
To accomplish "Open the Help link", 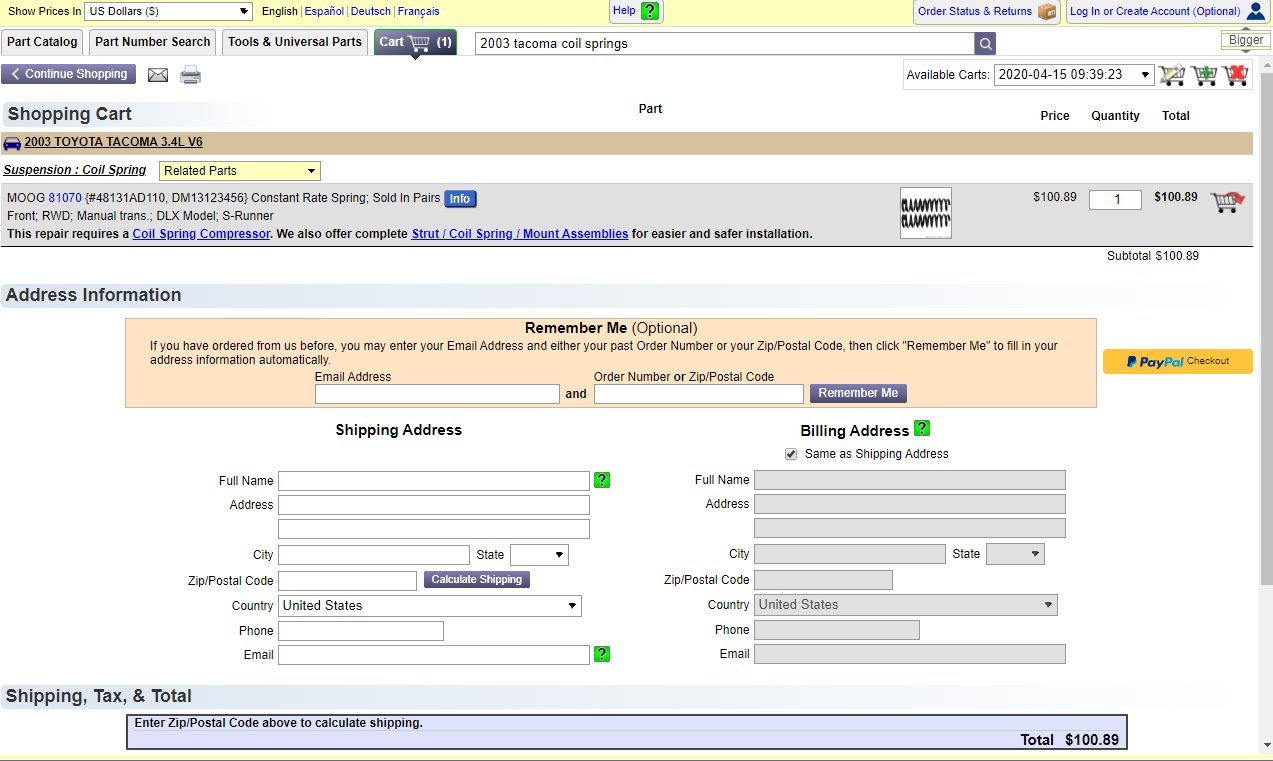I will 624,11.
